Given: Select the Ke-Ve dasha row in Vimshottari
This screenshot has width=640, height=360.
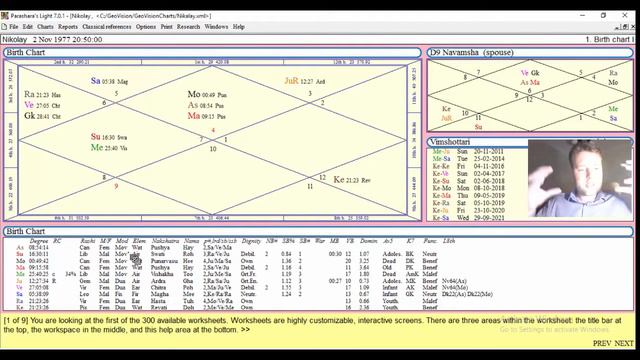Looking at the screenshot, I should 469,173.
